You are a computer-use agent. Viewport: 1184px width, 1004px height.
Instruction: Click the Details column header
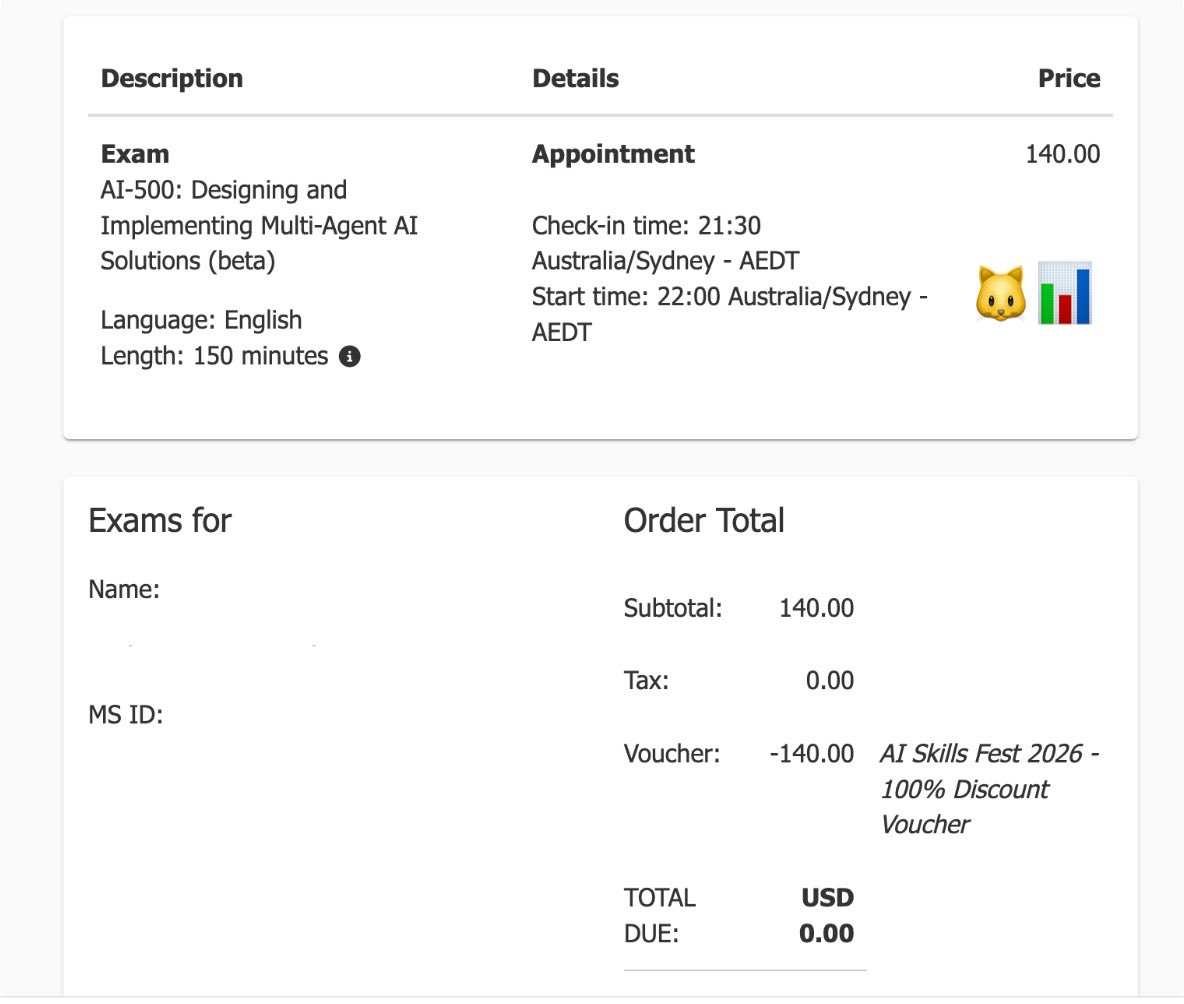click(575, 79)
